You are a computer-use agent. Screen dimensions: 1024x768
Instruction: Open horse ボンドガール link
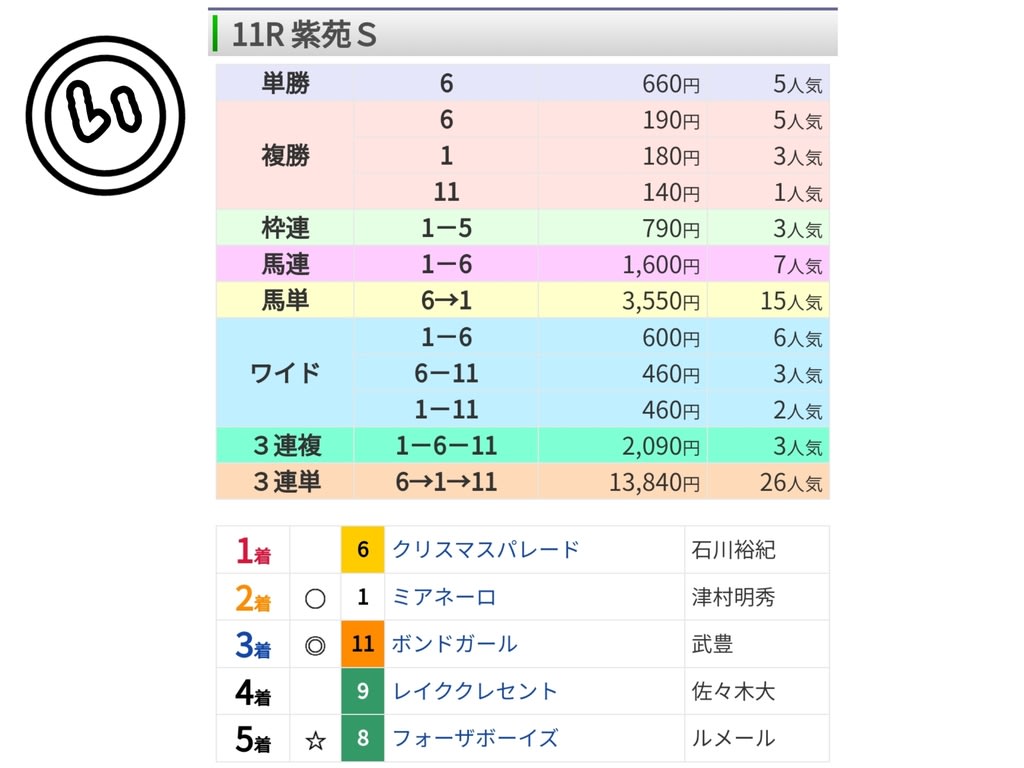pos(454,644)
